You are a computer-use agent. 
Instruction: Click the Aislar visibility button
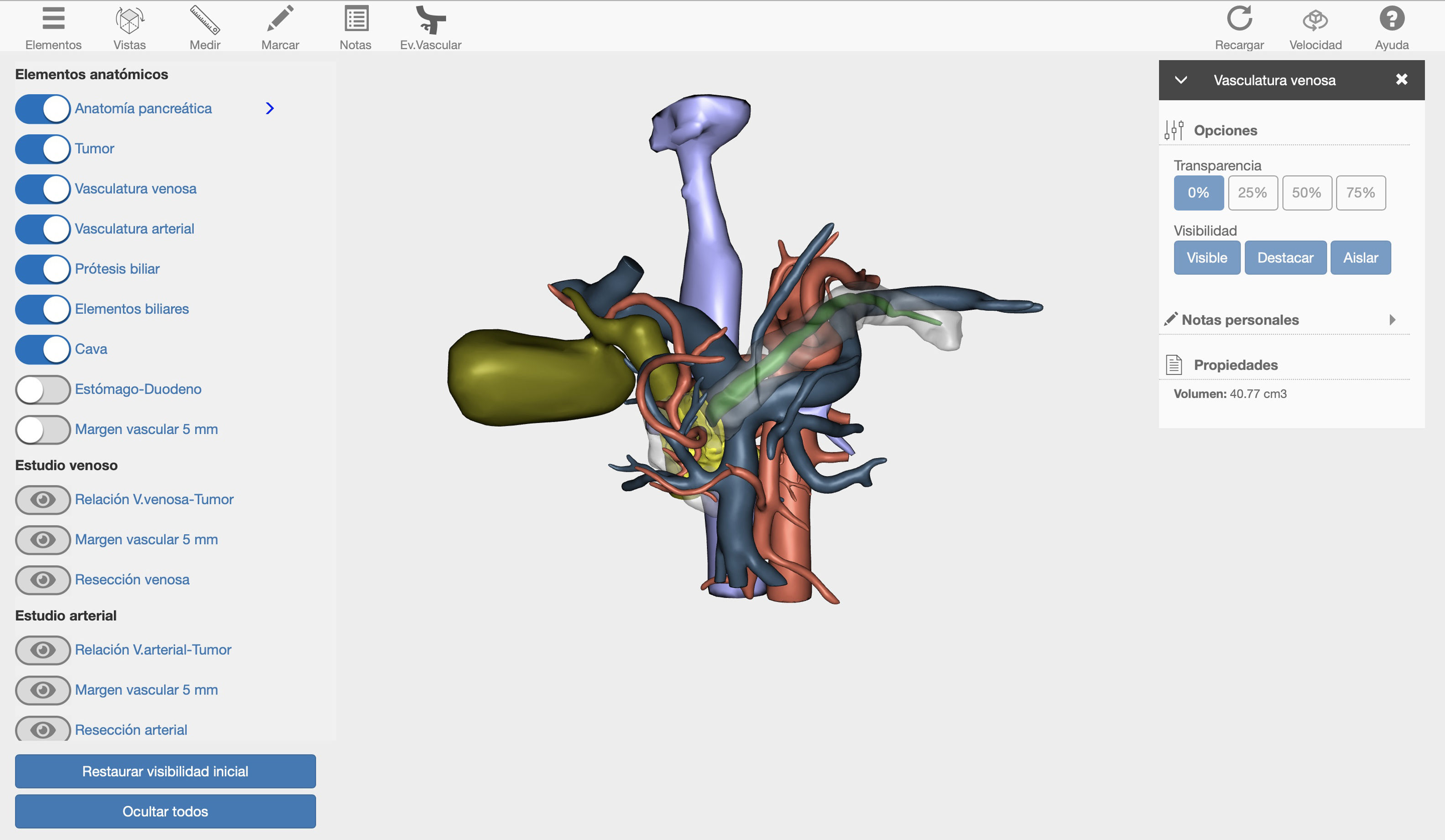(x=1360, y=258)
